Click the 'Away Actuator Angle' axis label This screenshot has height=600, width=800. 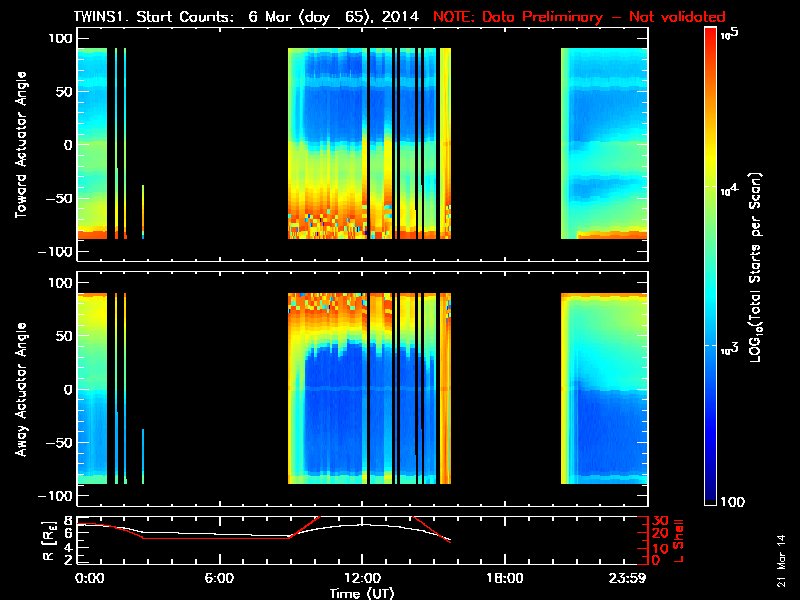tap(21, 391)
